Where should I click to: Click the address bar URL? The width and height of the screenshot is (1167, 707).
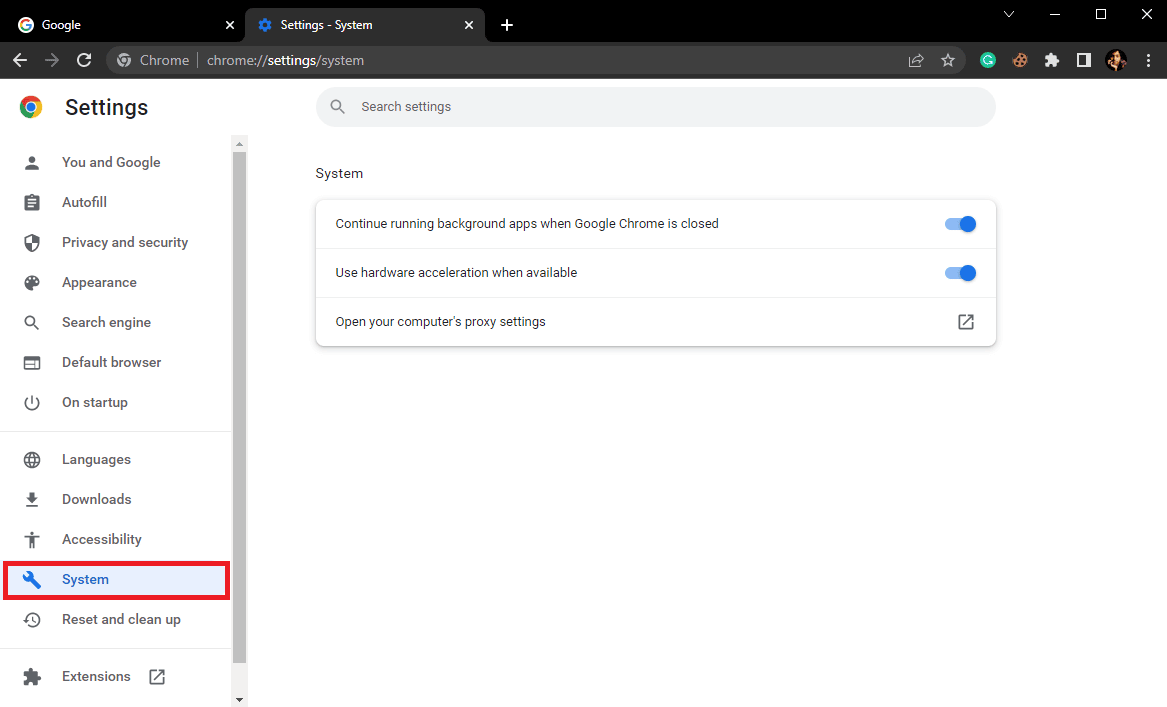(x=285, y=60)
